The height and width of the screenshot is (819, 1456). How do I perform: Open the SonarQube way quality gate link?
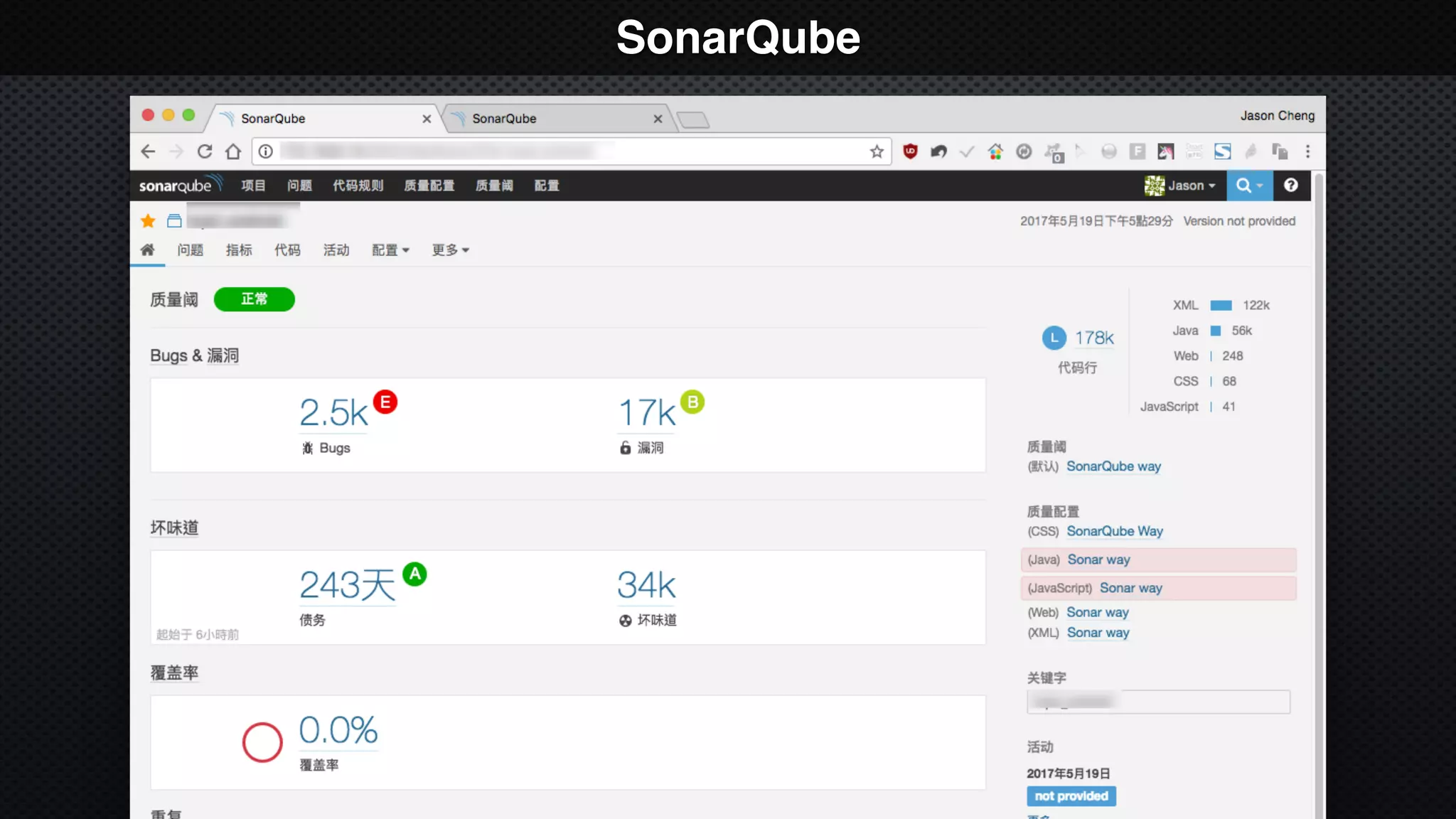[1113, 466]
